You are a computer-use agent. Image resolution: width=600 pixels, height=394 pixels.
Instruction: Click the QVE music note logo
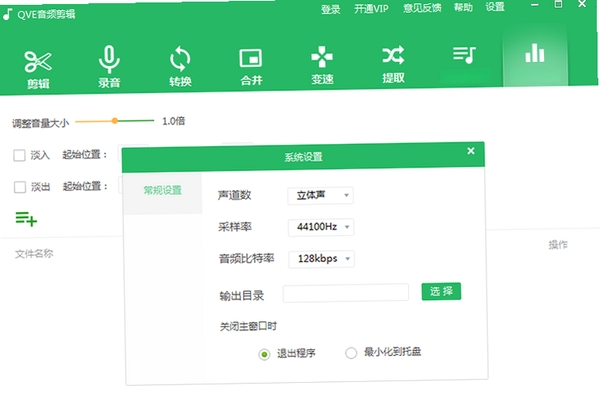point(7,15)
